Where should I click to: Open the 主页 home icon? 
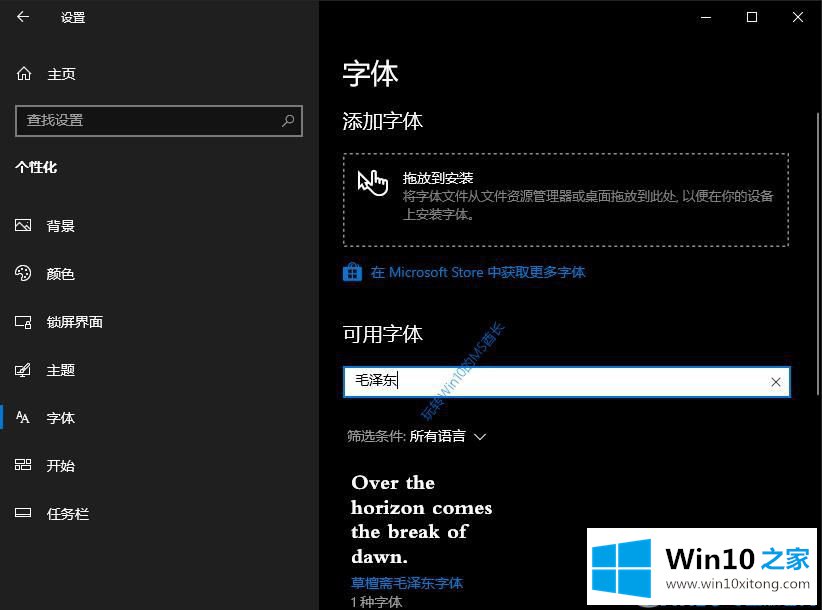pos(24,74)
